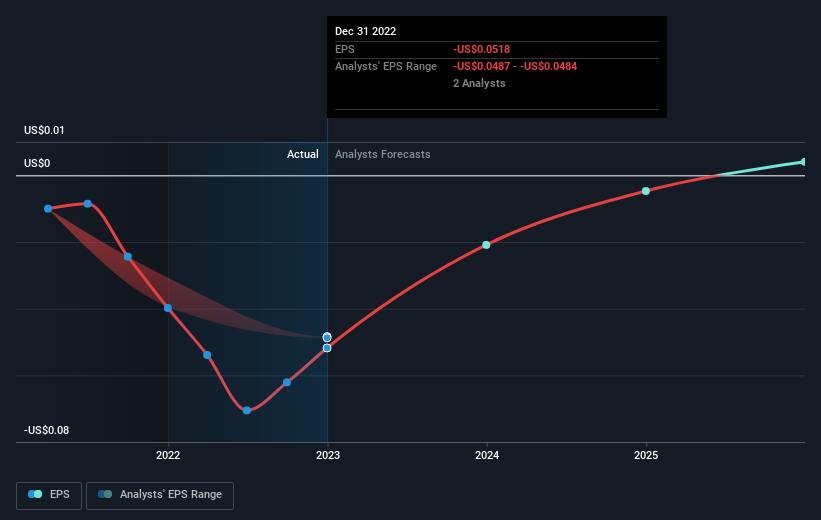Click the Dec 31 2022 actual EPS point
Viewport: 821px width, 520px height.
pos(327,348)
